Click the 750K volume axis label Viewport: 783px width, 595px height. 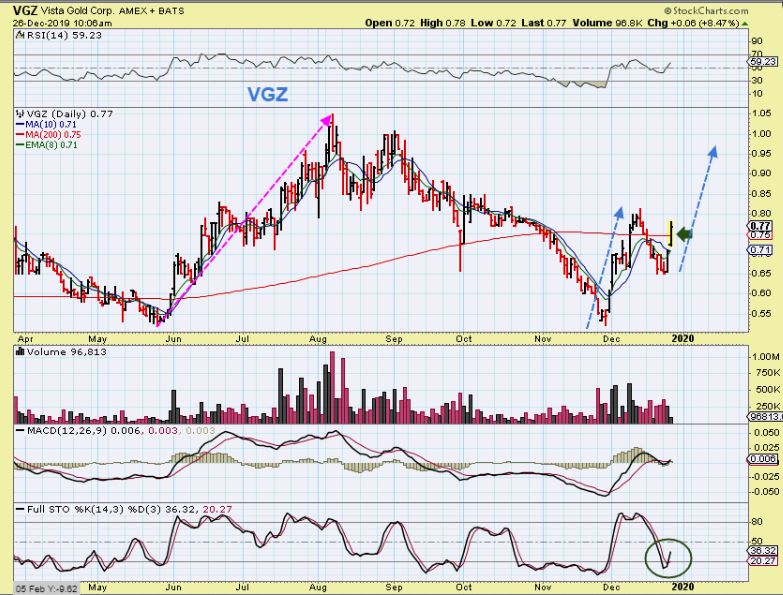coord(767,373)
